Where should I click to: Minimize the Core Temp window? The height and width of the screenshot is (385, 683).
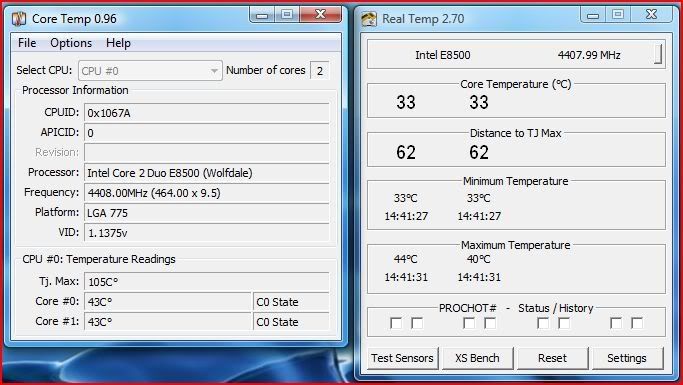(x=262, y=15)
